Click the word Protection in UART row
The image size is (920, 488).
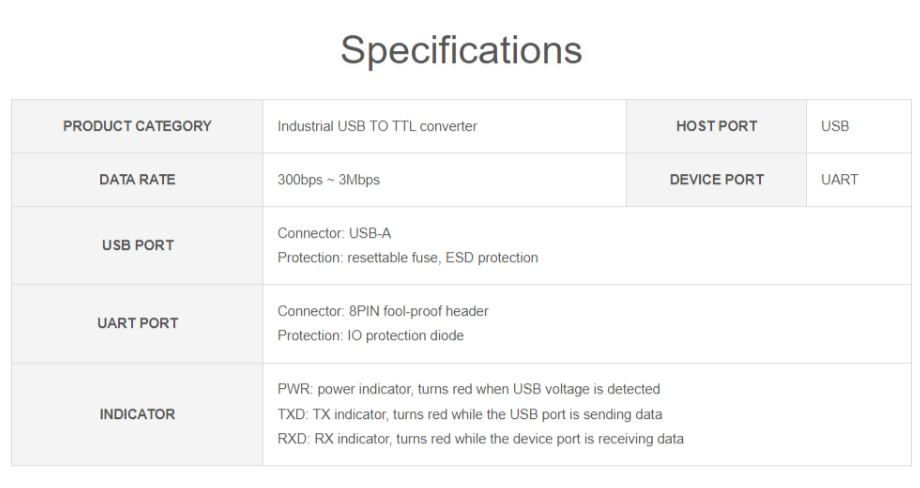tap(308, 335)
